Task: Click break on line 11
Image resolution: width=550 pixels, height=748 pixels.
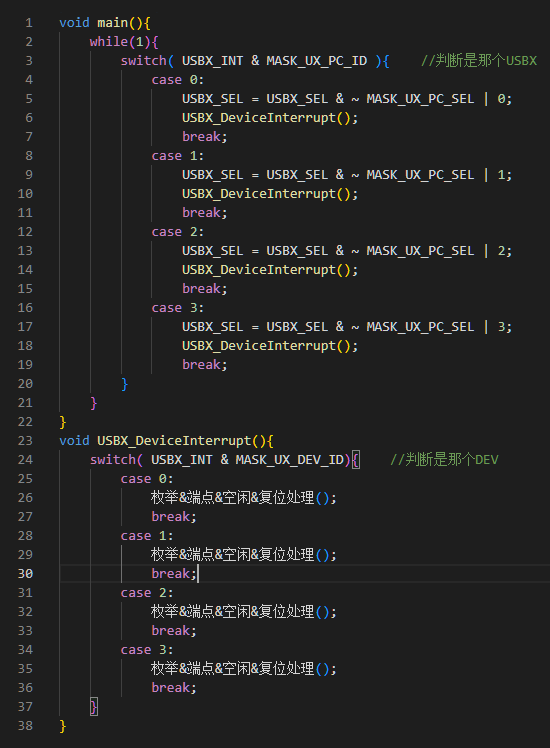Action: coord(201,213)
